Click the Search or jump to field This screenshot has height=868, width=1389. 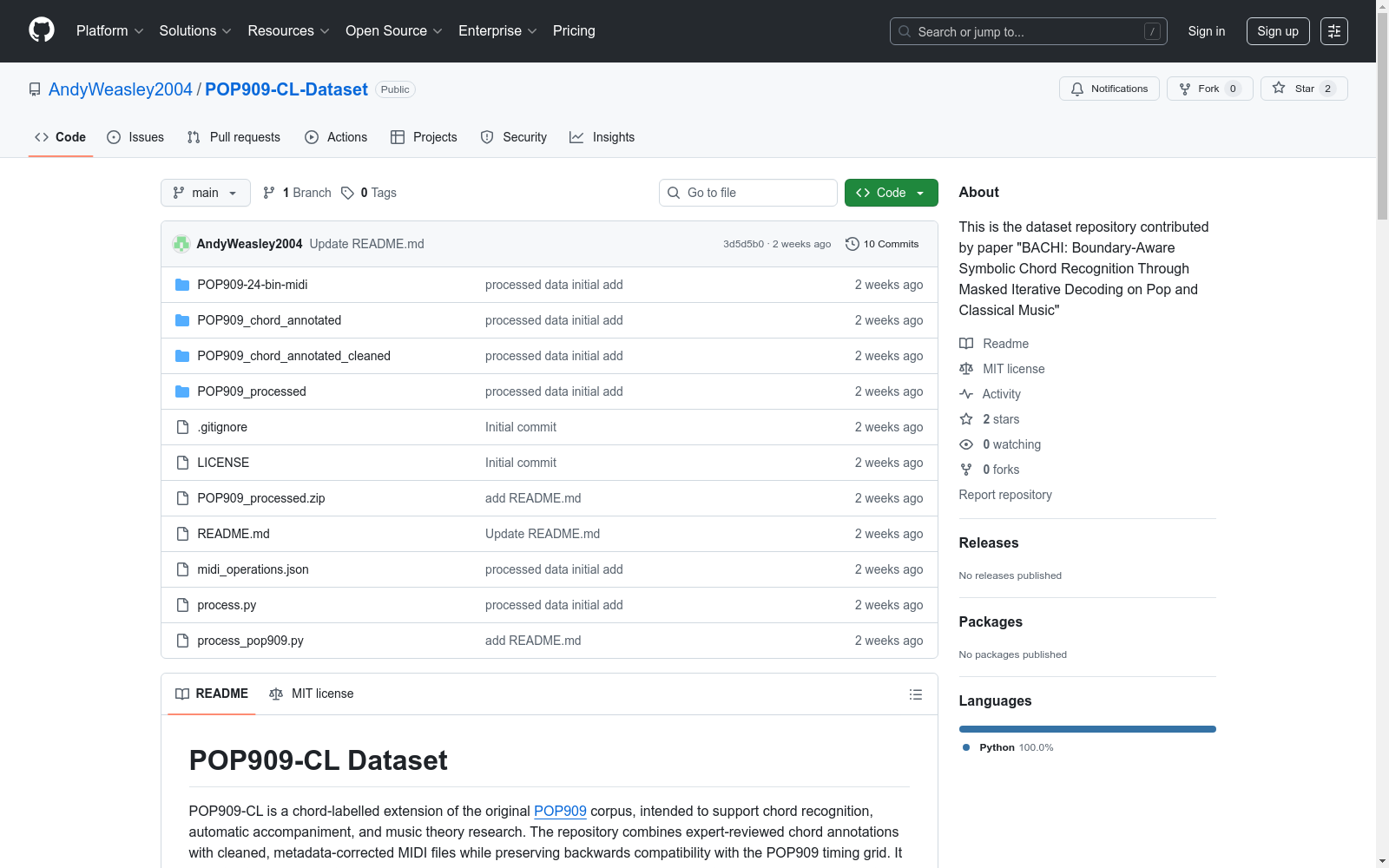coord(1029,31)
